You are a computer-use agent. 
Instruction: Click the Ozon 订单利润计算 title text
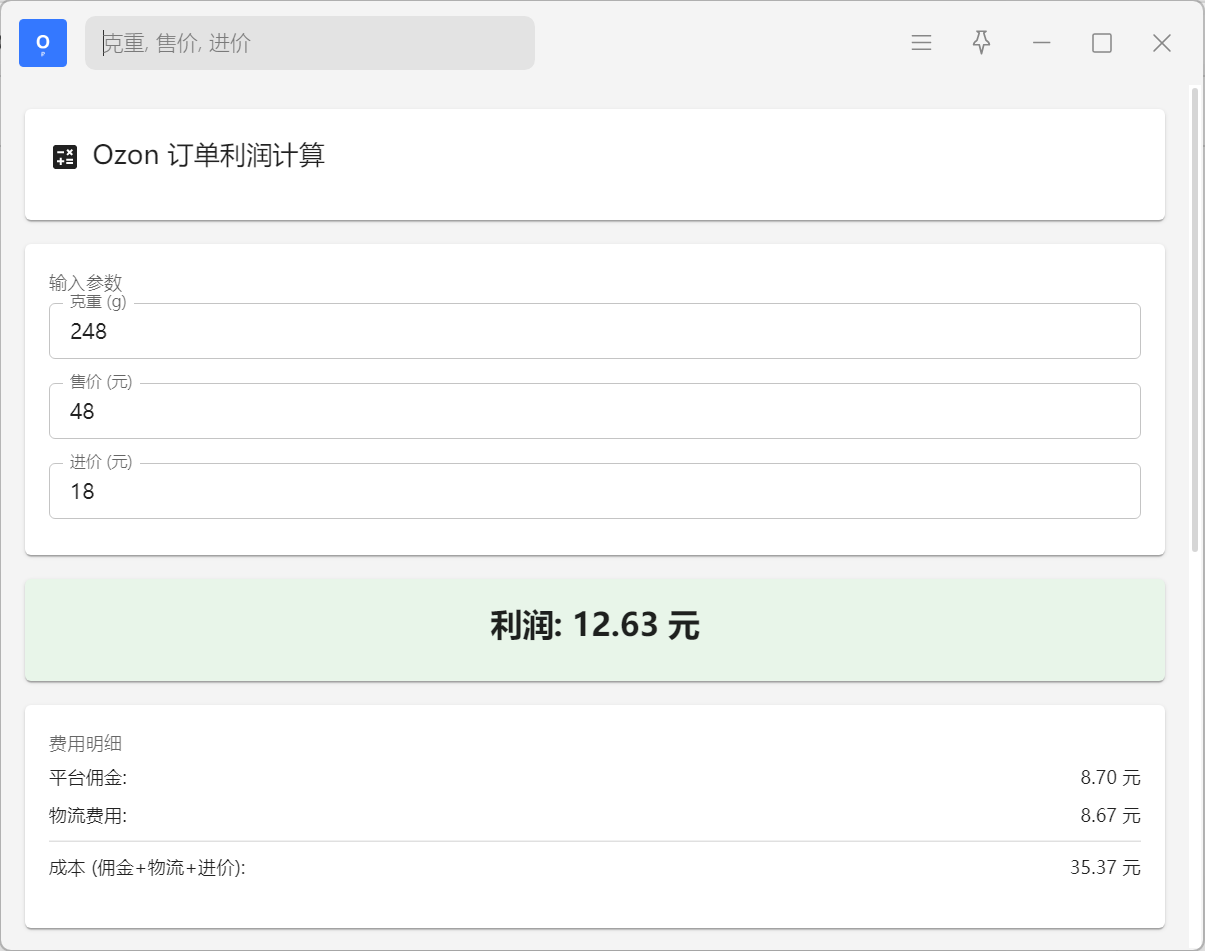click(x=209, y=156)
